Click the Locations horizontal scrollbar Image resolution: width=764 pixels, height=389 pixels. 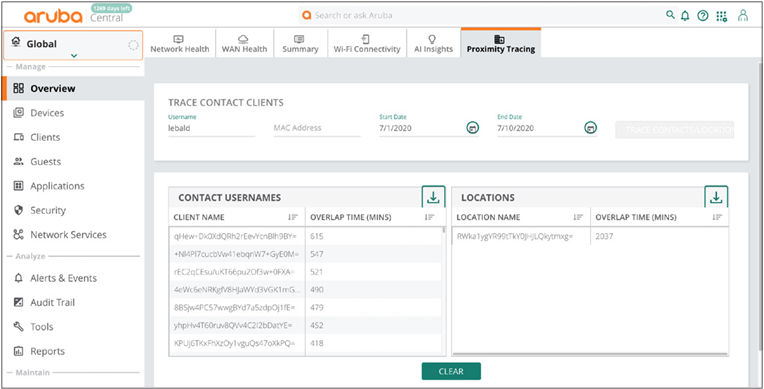click(x=590, y=354)
